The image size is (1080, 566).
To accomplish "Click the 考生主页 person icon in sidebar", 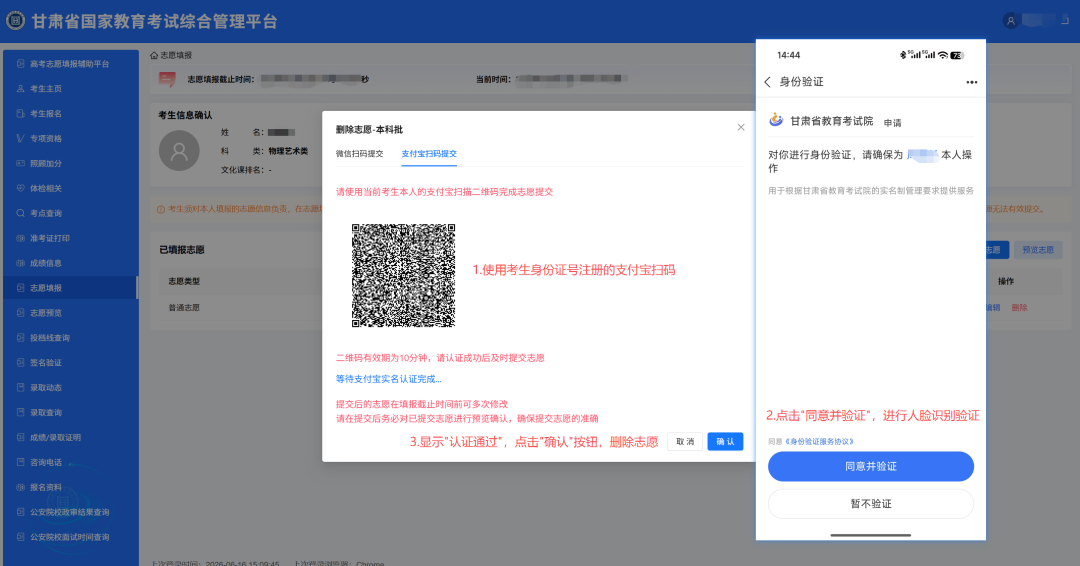I will click(x=21, y=88).
